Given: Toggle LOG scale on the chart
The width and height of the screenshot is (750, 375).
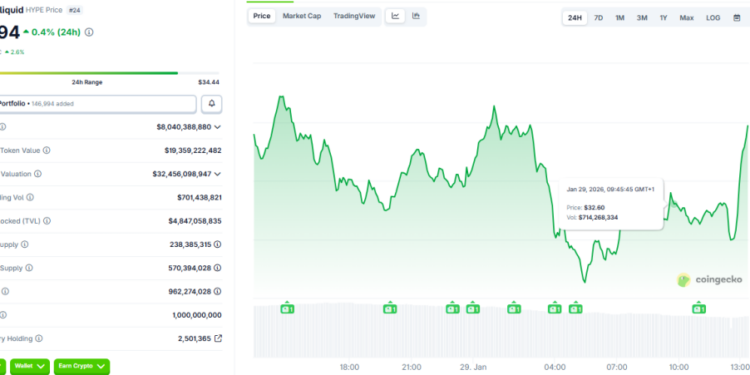Looking at the screenshot, I should 713,18.
